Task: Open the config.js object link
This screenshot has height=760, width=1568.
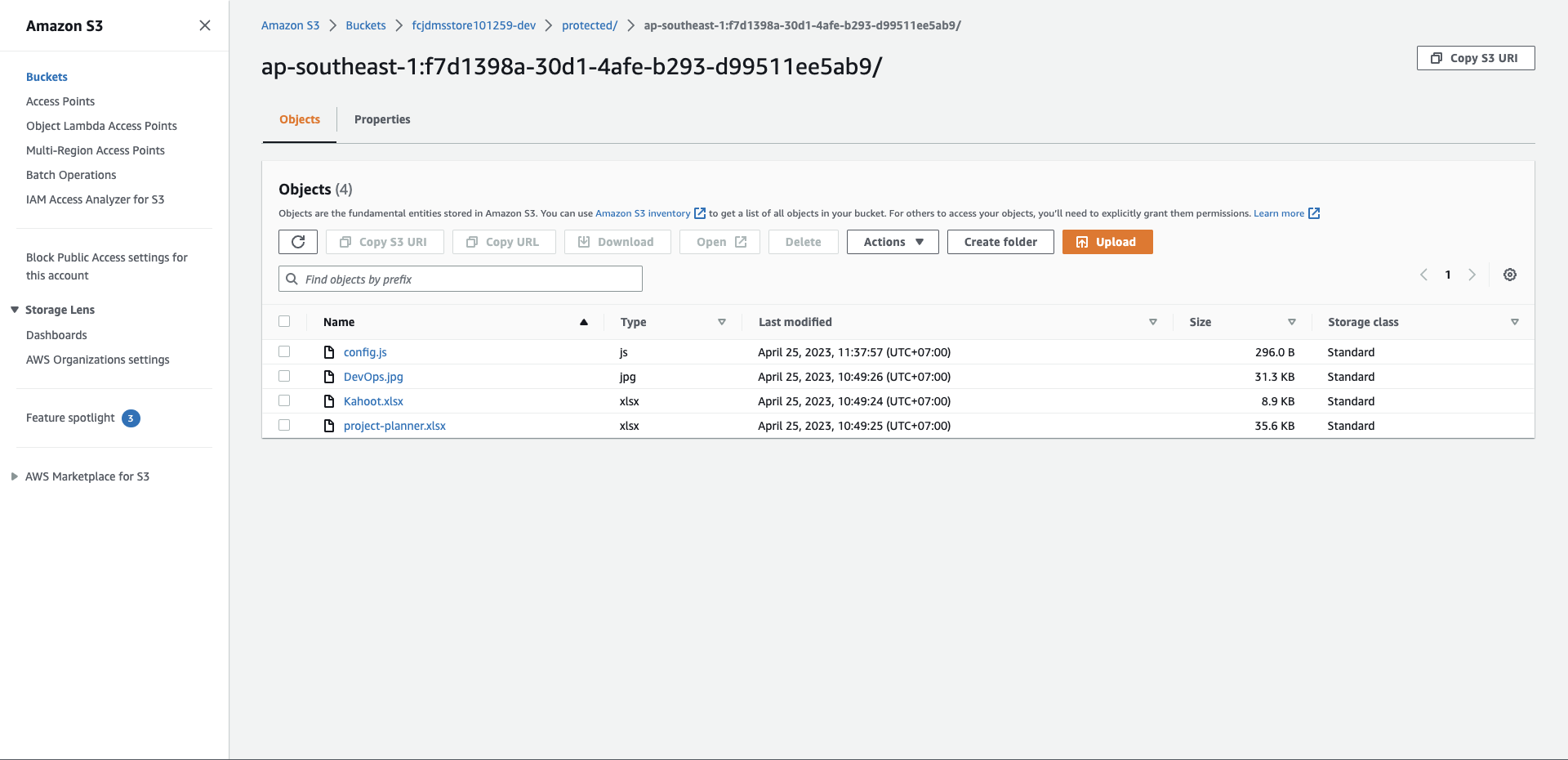Action: click(x=365, y=352)
